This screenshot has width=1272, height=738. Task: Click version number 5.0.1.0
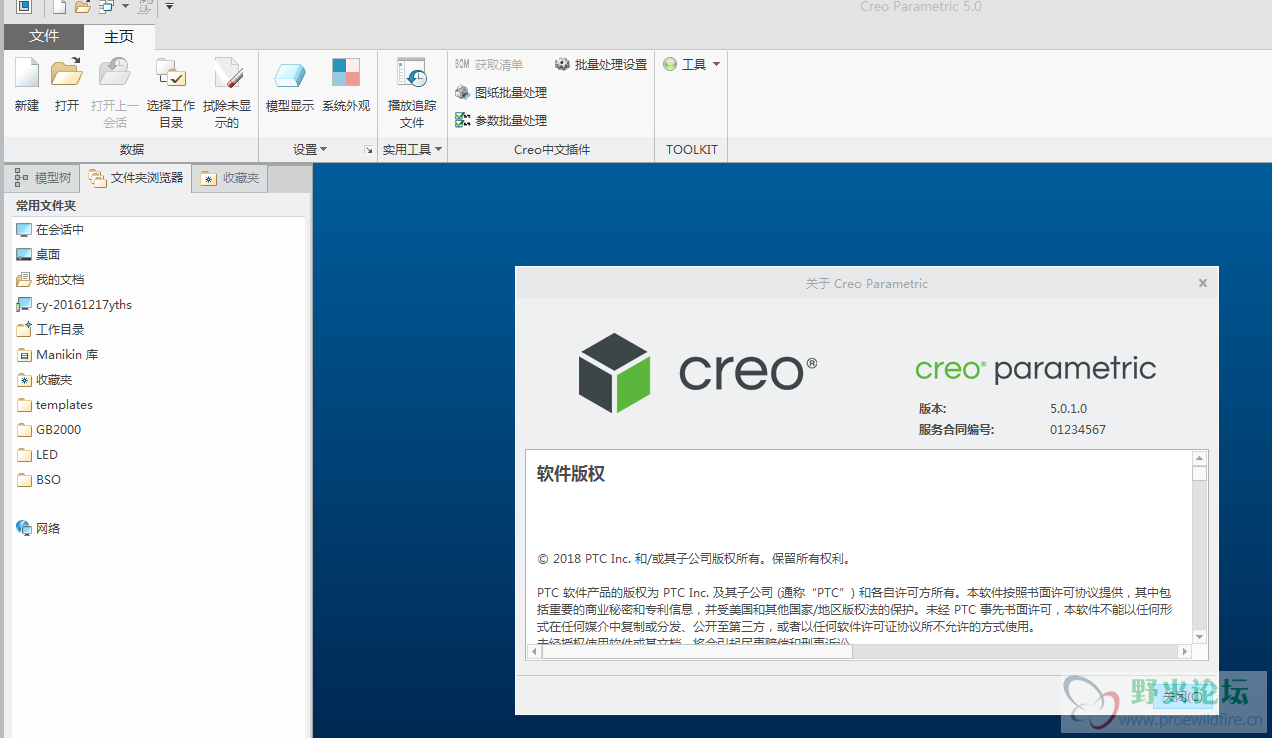(1068, 409)
